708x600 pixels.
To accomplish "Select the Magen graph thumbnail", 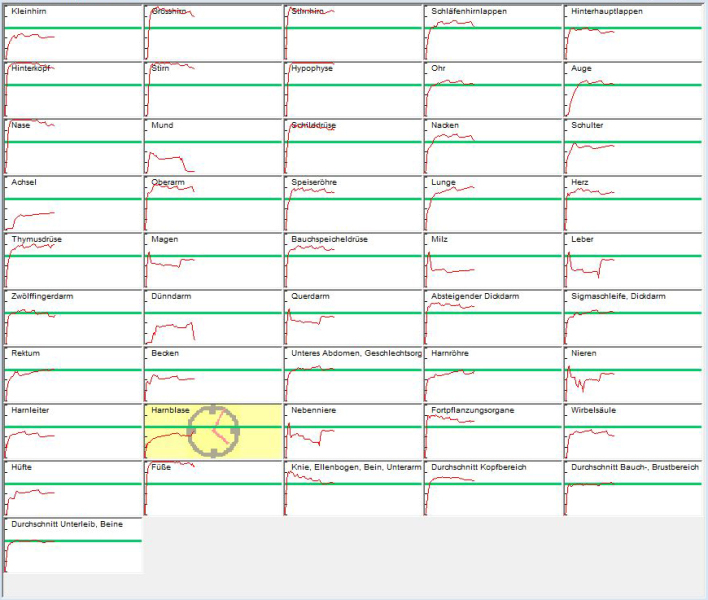I will pyautogui.click(x=213, y=261).
